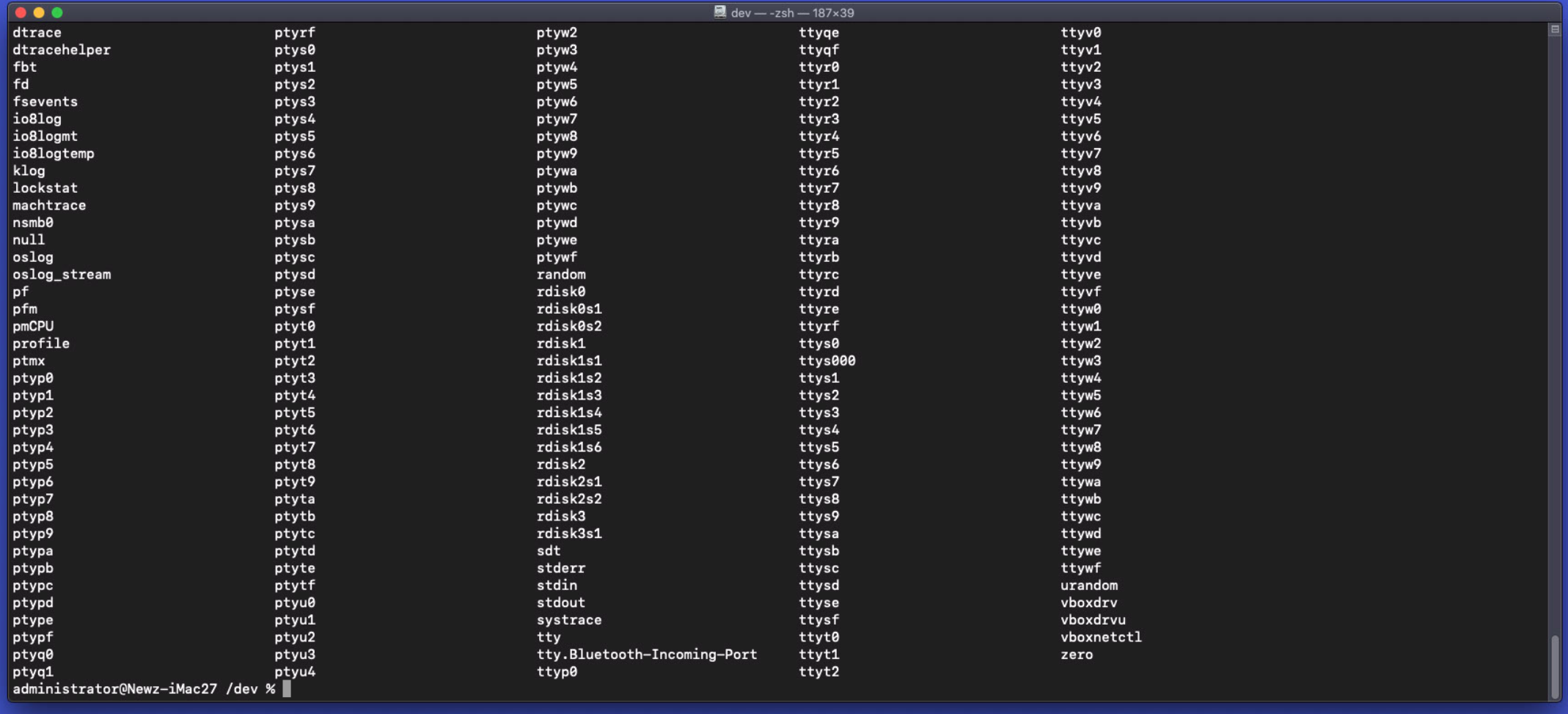Screen dimensions: 1568x714
Task: Click the prompt text 'administrator@Newz-iMac27 /dev %'
Action: [x=144, y=689]
